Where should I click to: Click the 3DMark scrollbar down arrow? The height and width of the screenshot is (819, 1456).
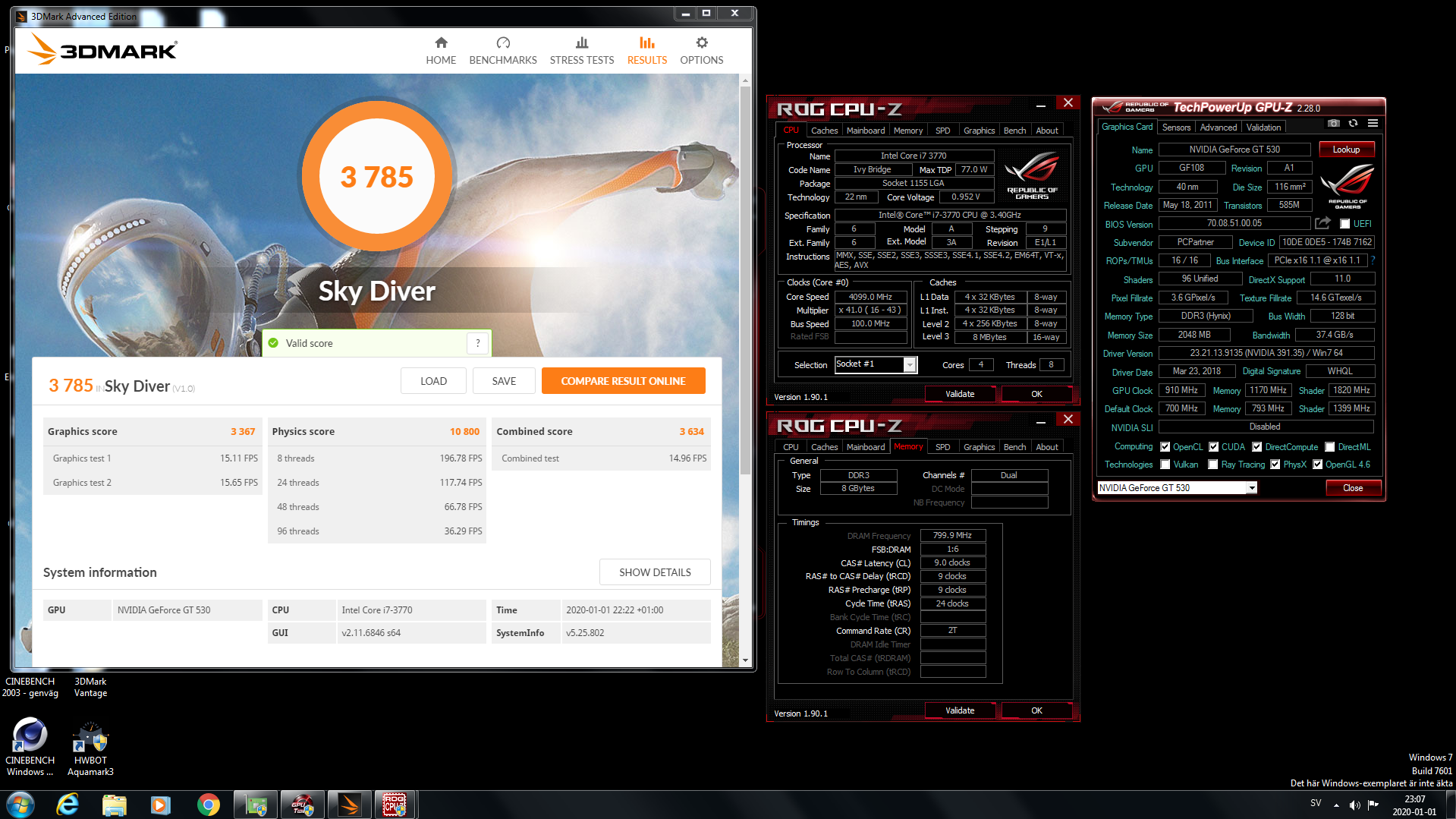point(745,661)
